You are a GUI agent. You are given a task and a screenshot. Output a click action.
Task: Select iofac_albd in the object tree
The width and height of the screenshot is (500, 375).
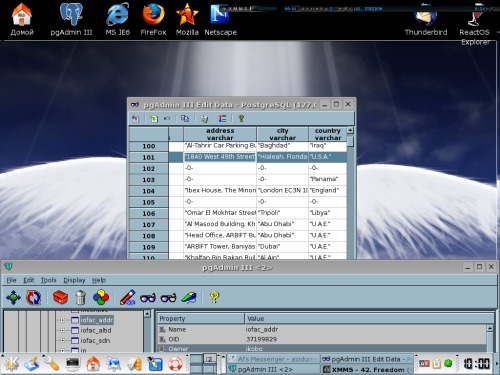tap(96, 330)
